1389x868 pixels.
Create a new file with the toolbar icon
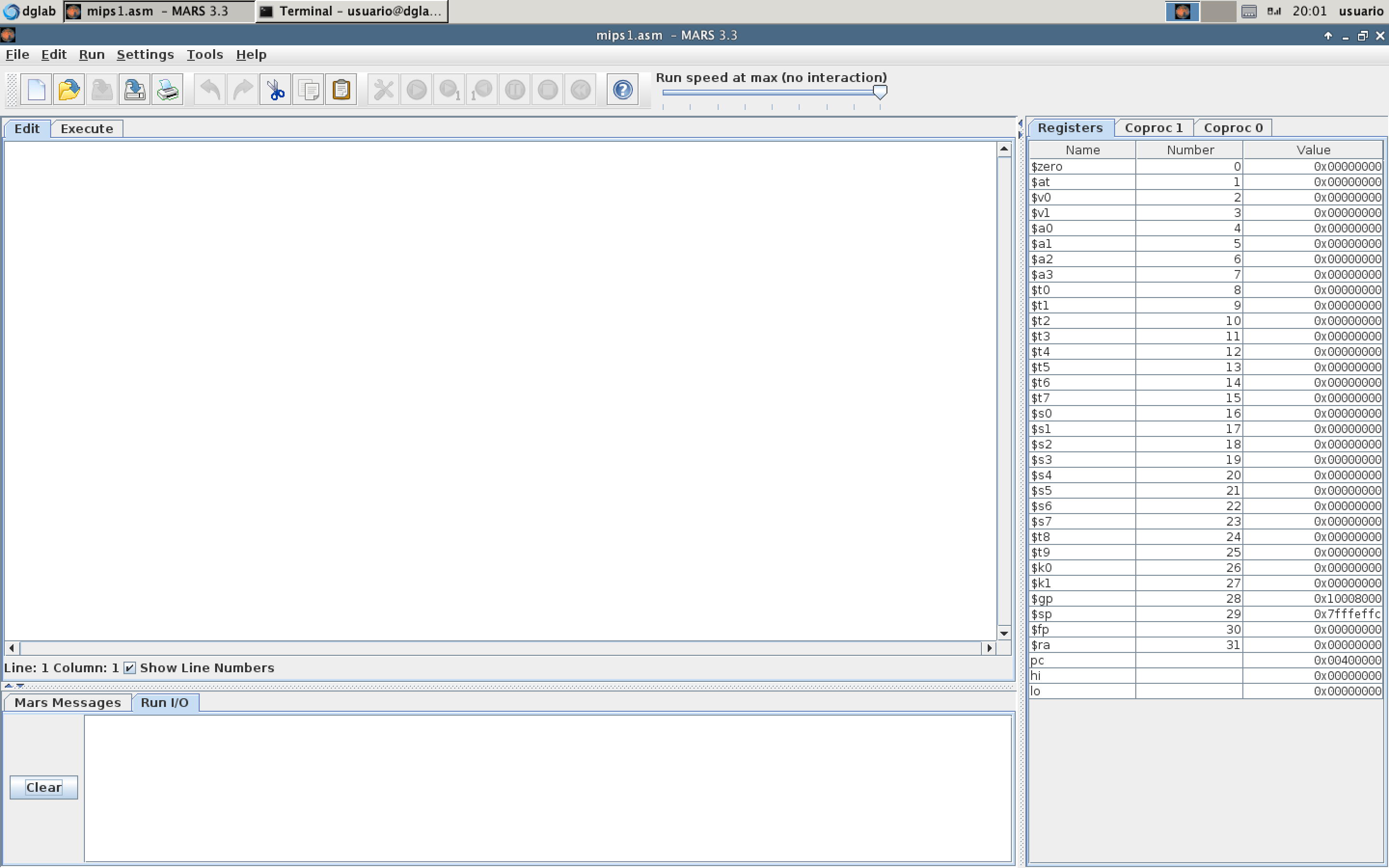(36, 90)
